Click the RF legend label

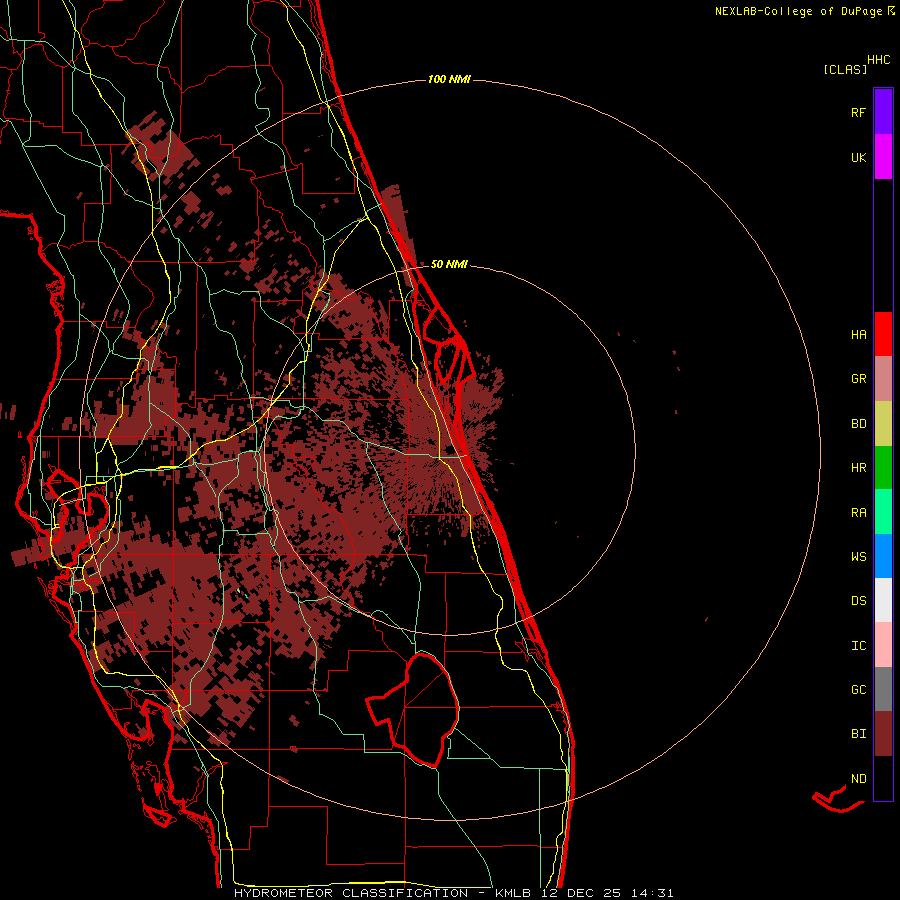(x=858, y=112)
